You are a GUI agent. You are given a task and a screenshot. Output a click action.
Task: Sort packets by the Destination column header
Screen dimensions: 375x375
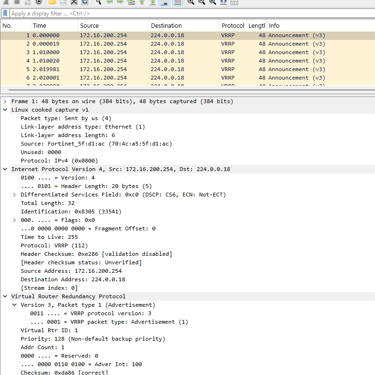click(x=184, y=26)
